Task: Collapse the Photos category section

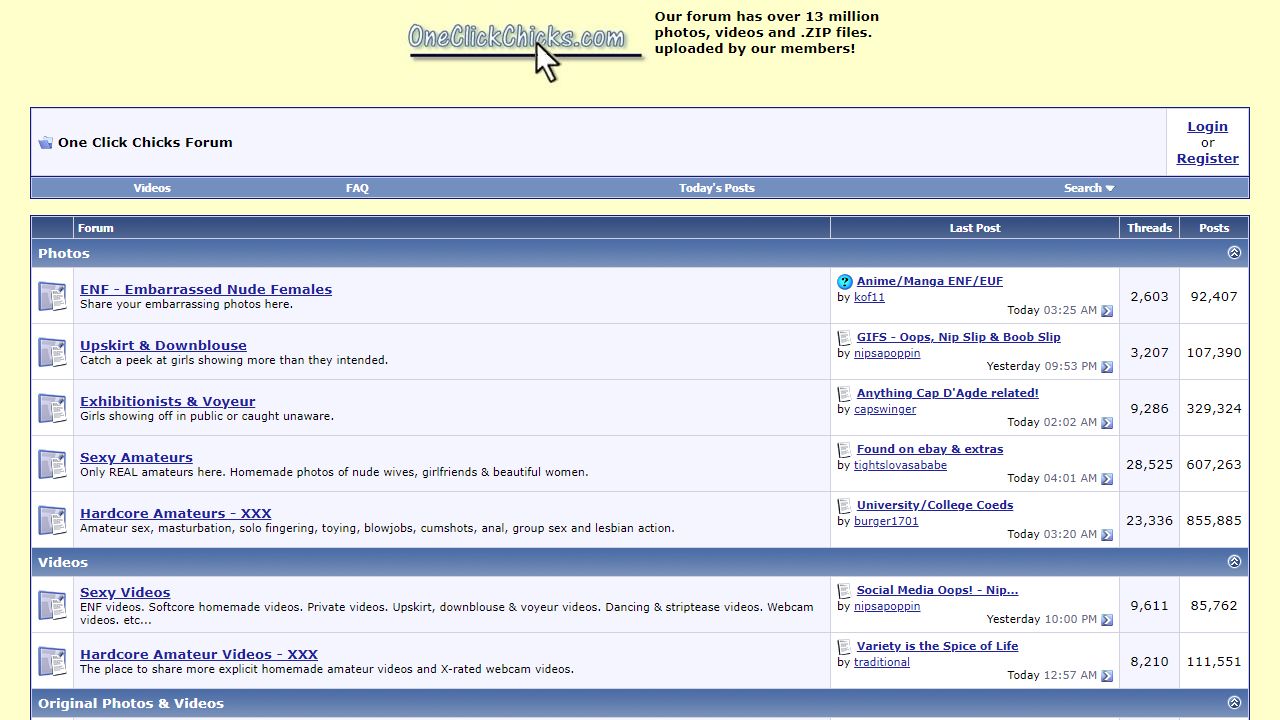Action: point(1234,253)
